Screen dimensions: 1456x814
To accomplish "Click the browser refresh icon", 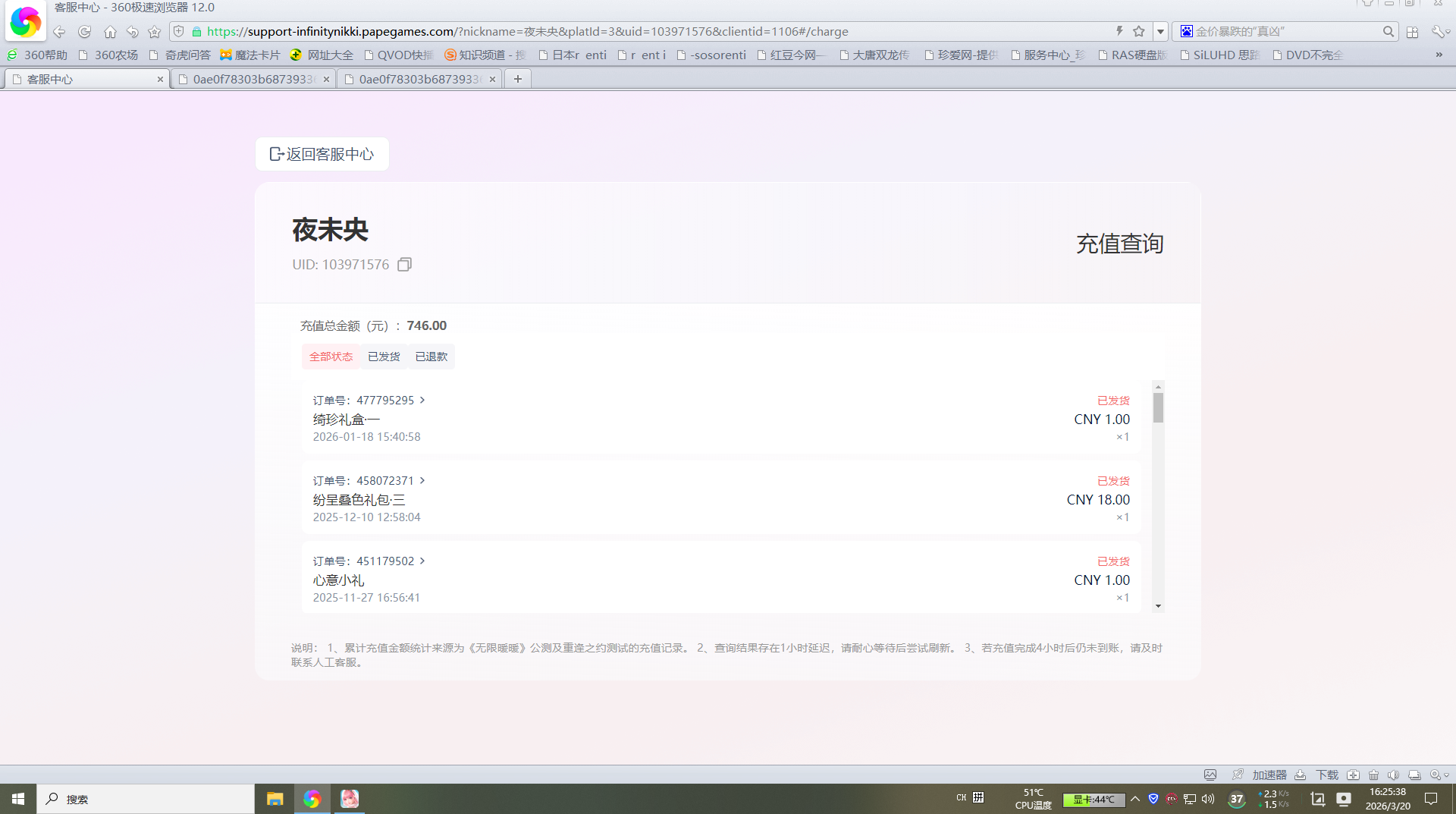I will [84, 32].
